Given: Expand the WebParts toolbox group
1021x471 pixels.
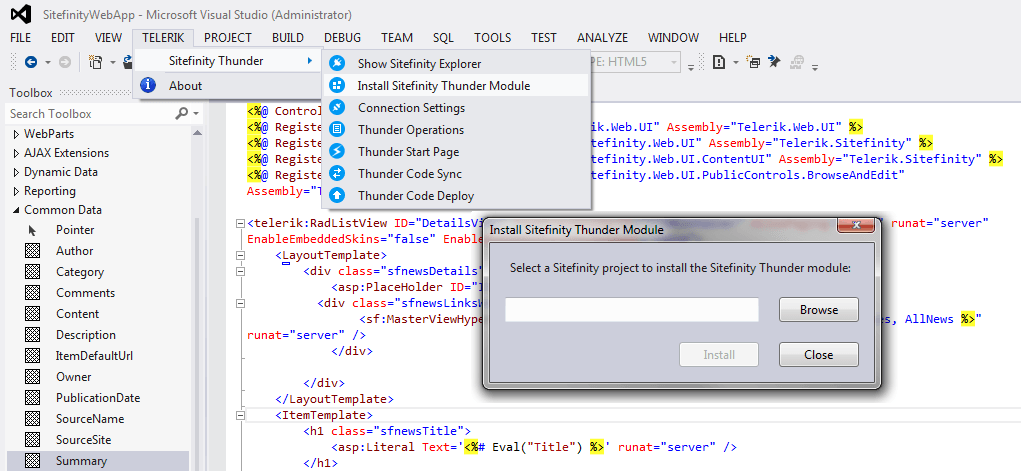Looking at the screenshot, I should pyautogui.click(x=15, y=134).
